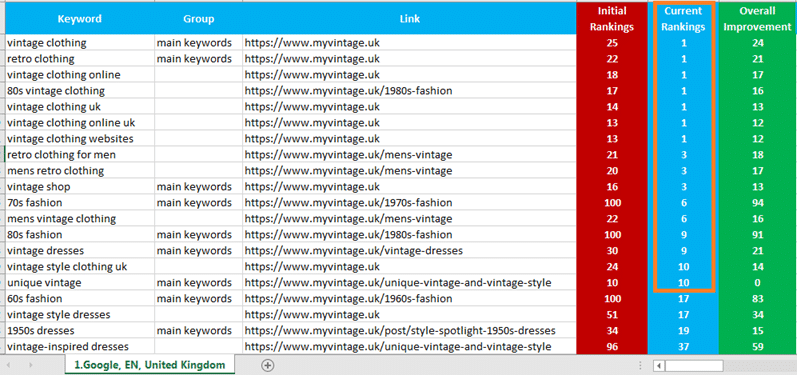Click the 'mens vintage clothing' cell
This screenshot has width=797, height=375.
(x=80, y=218)
